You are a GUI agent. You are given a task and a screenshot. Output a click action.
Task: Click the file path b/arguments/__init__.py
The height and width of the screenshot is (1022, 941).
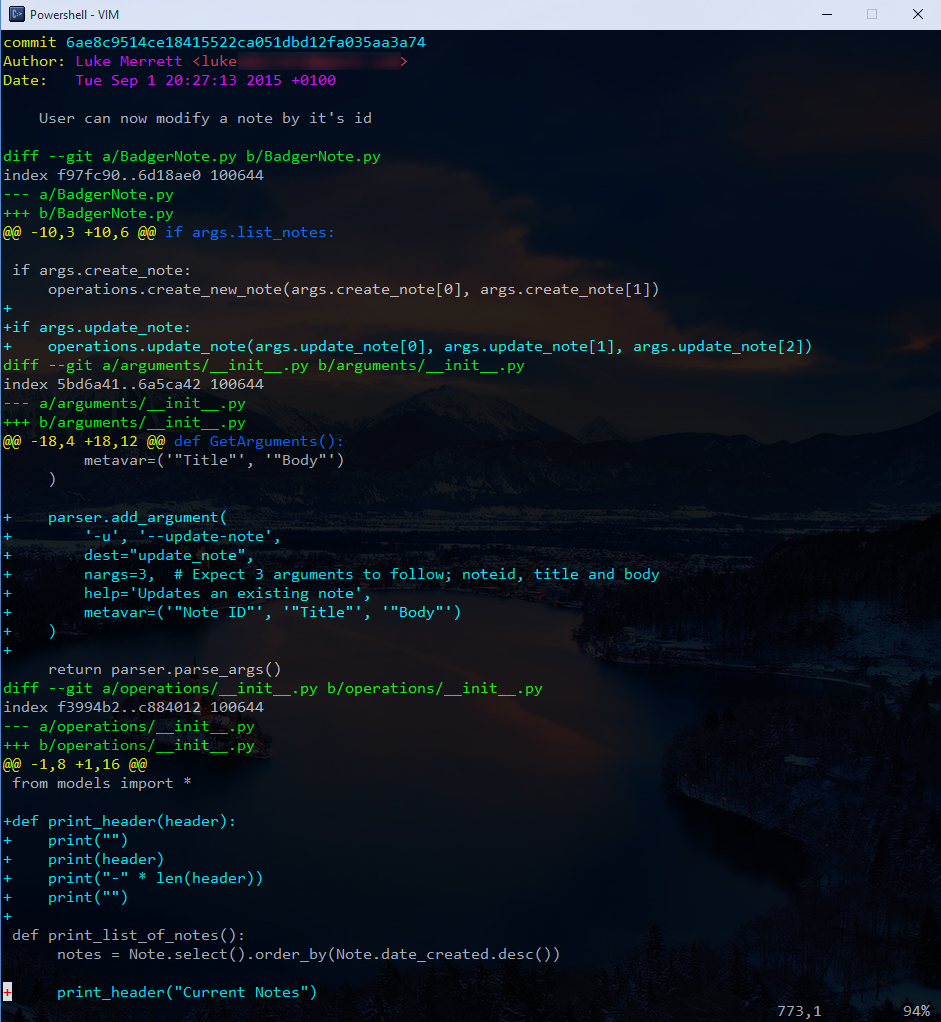(x=140, y=422)
